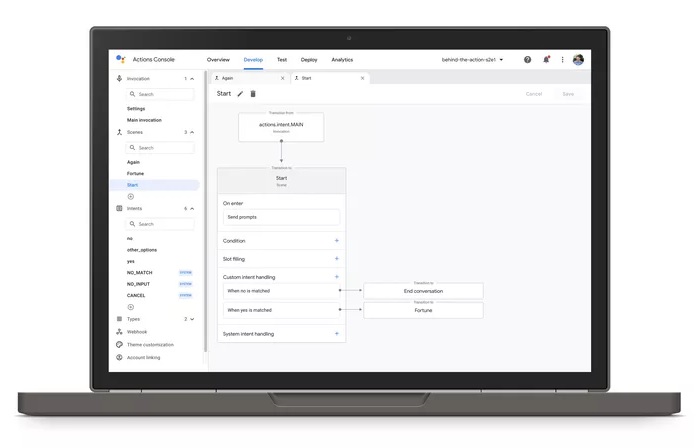Open the help question mark icon
Screen dimensions: 700x448
pos(527,59)
